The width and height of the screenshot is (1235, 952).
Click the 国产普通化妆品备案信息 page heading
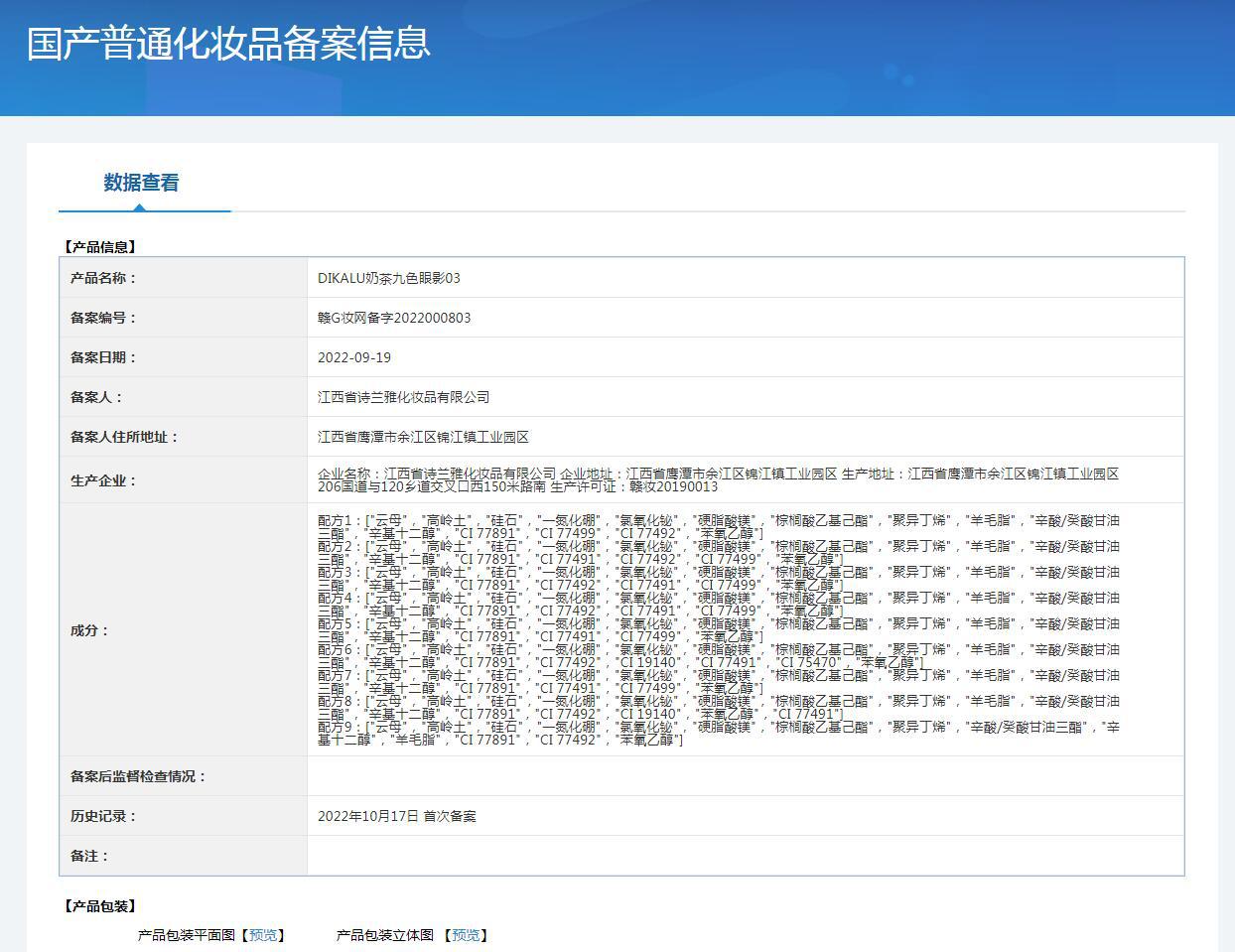[x=229, y=43]
